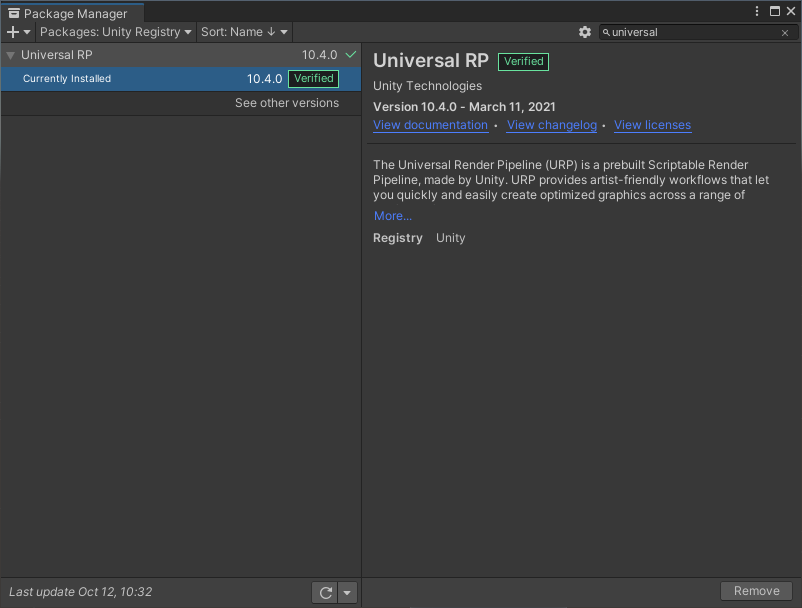Screen dimensions: 802x608
Task: Click See other versions
Action: tap(287, 103)
